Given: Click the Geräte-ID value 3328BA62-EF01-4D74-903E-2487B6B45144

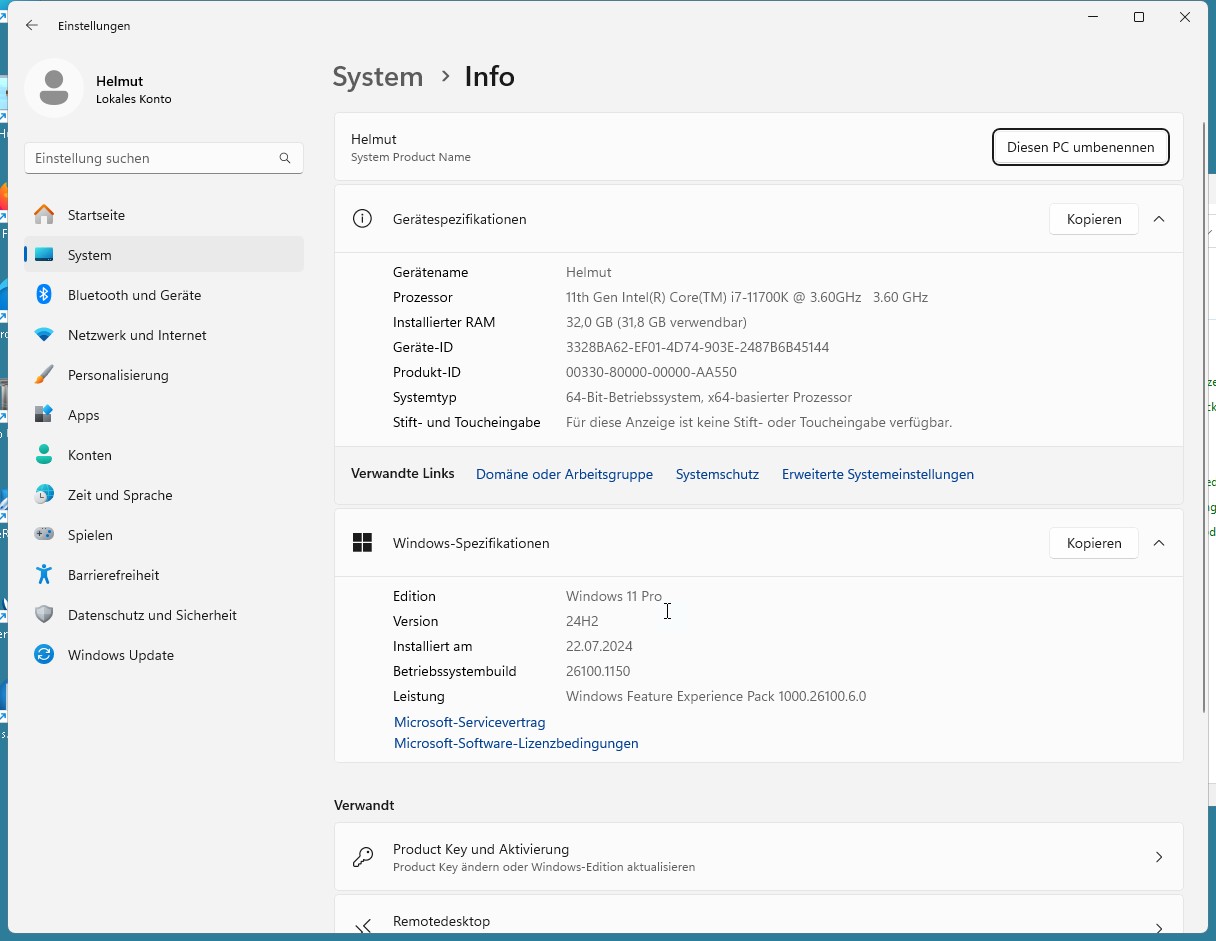Looking at the screenshot, I should [x=697, y=347].
